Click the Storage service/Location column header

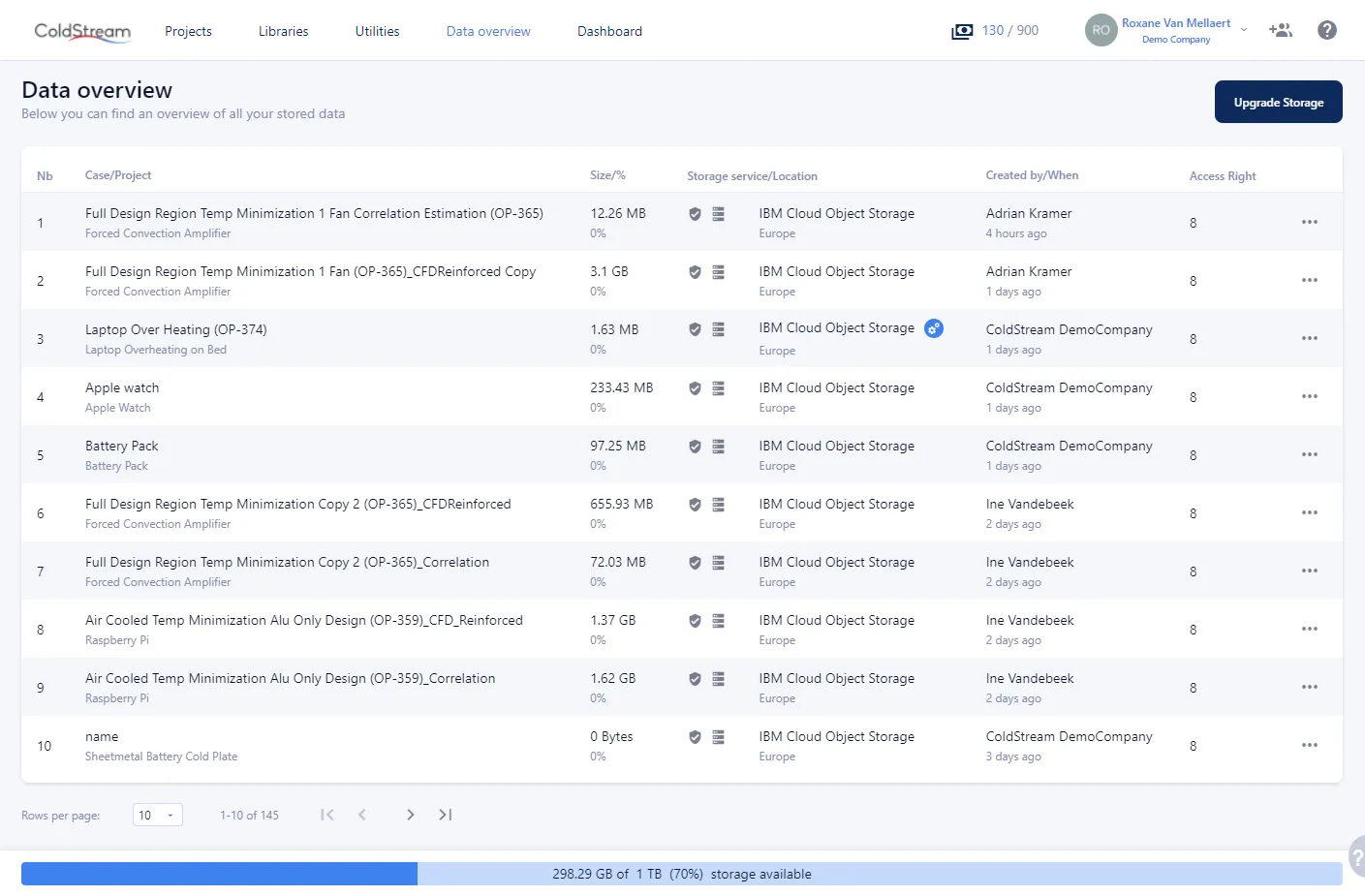pos(752,176)
